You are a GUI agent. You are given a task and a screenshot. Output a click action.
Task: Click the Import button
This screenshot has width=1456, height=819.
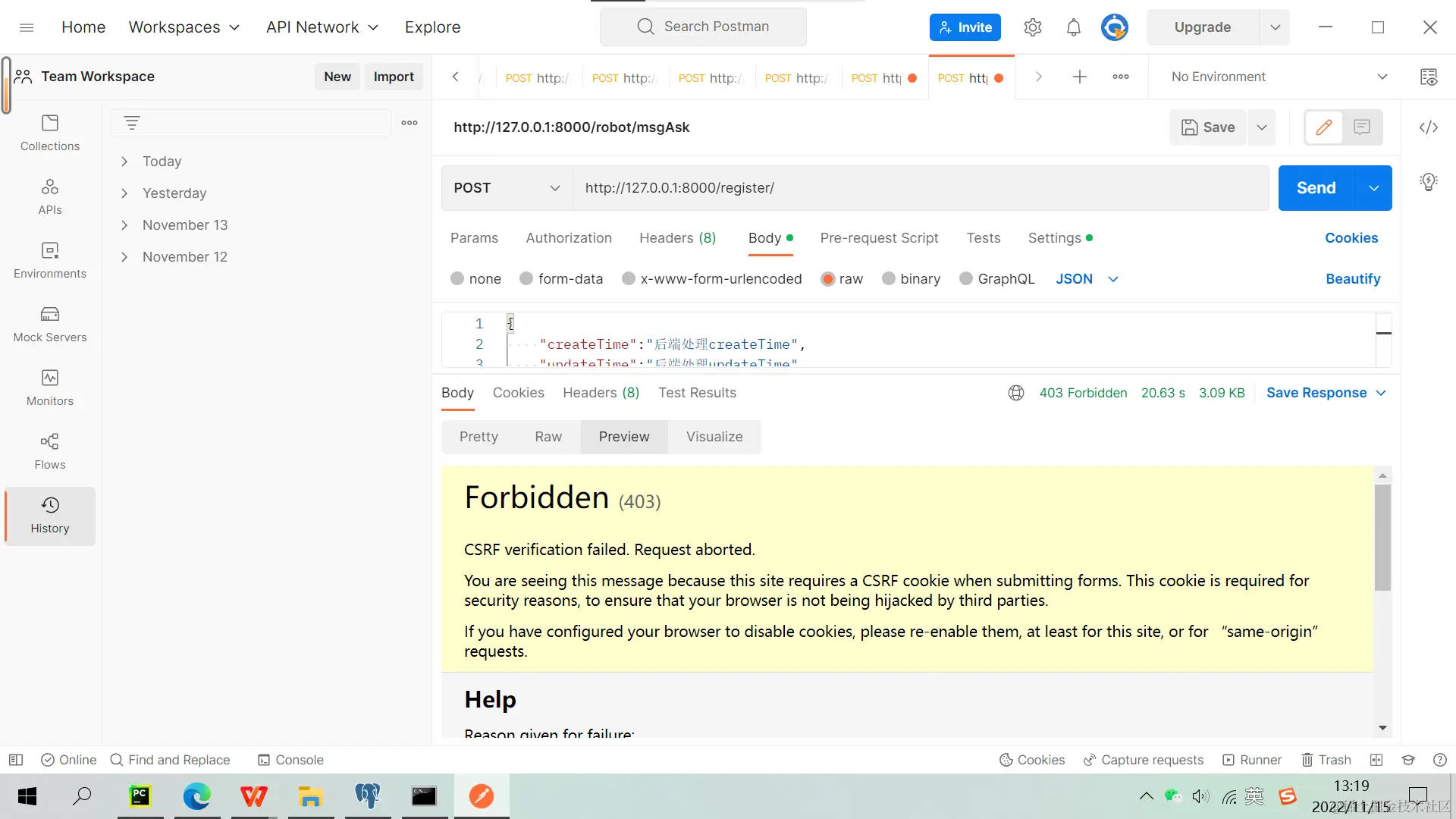(394, 77)
